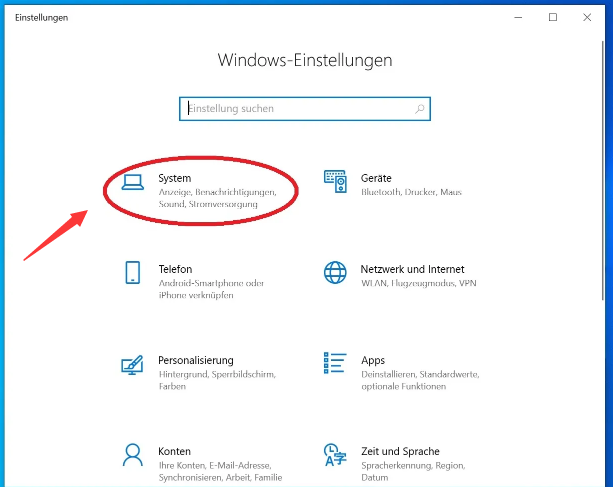Screen dimensions: 613x487
Task: Select the Konten person icon
Action: (133, 455)
